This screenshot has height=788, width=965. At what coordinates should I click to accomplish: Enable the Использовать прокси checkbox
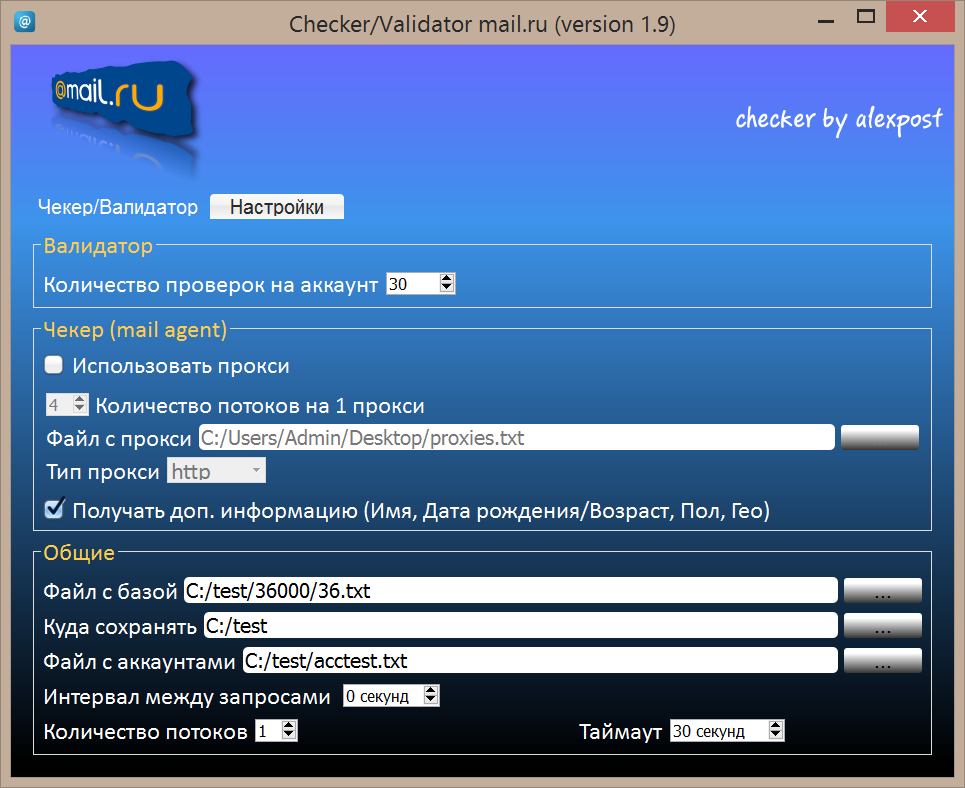click(54, 365)
